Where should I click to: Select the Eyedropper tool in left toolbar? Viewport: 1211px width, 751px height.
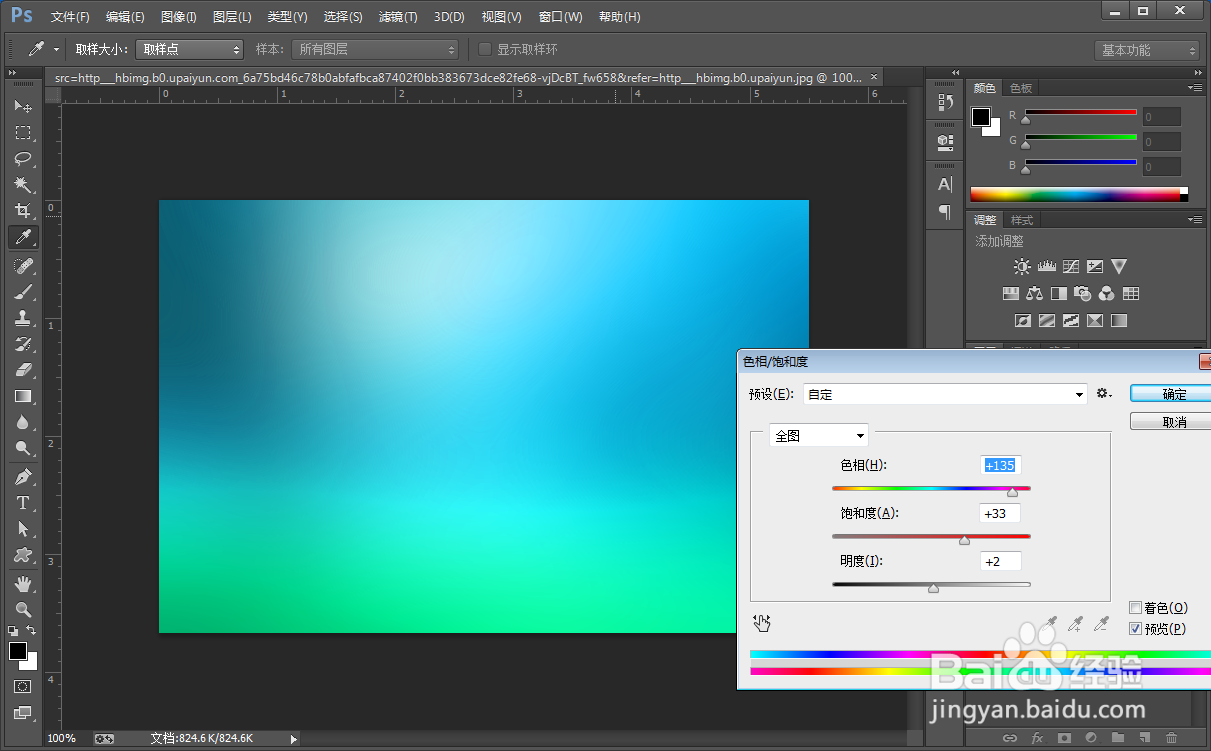coord(23,237)
